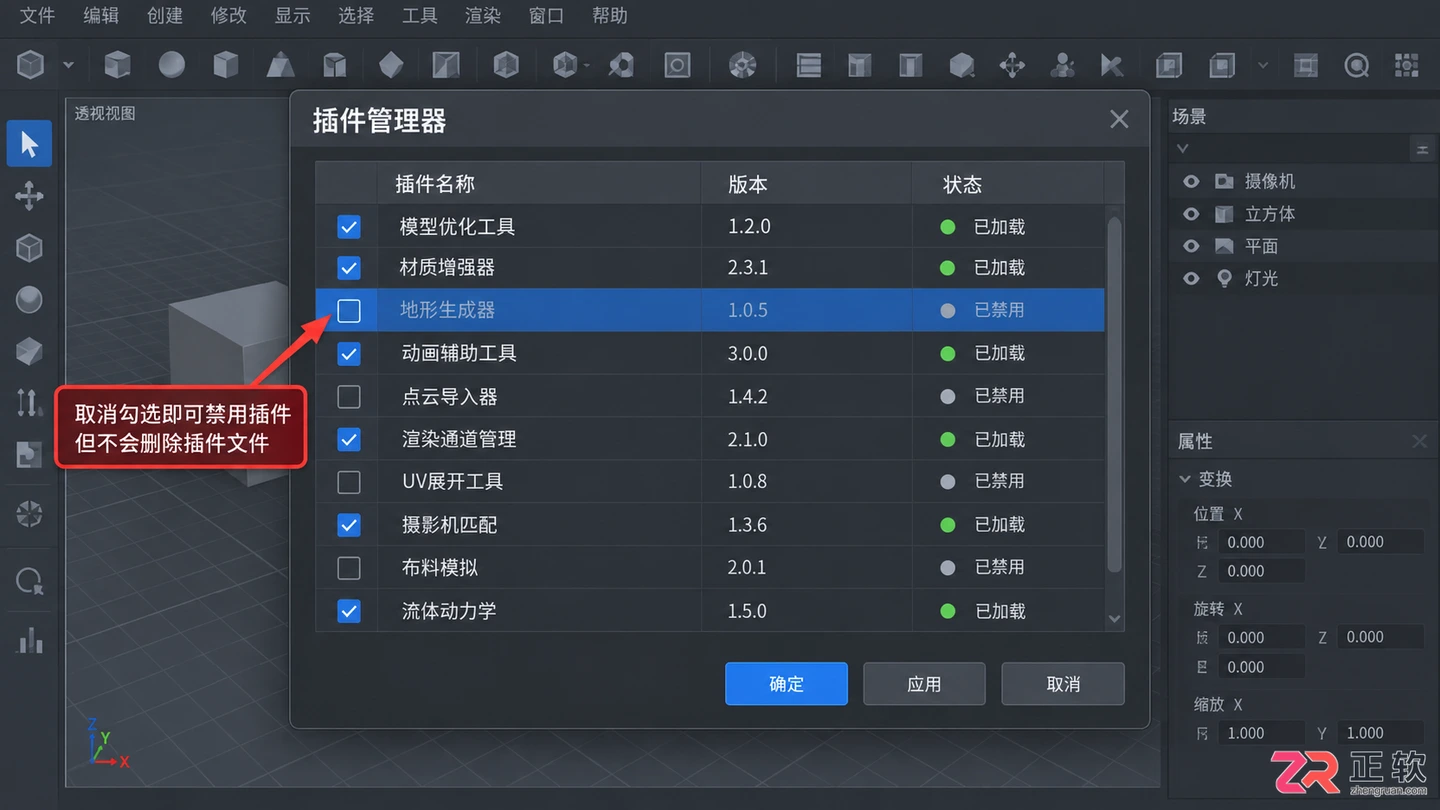Click the rotate search icon in left sidebar
Viewport: 1440px width, 810px height.
pos(30,581)
